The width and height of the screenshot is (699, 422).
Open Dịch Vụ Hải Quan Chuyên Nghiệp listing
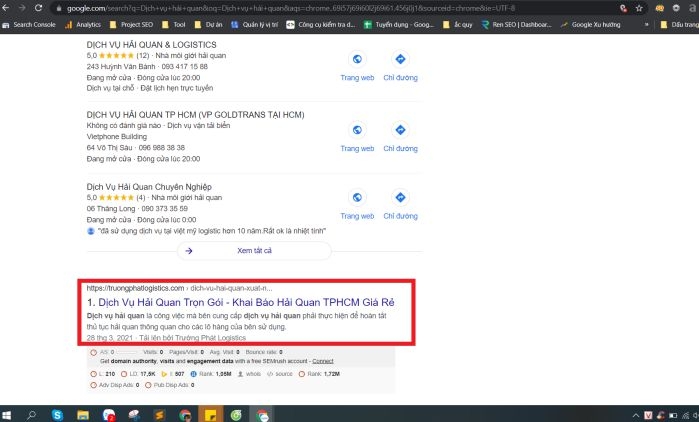pos(149,187)
